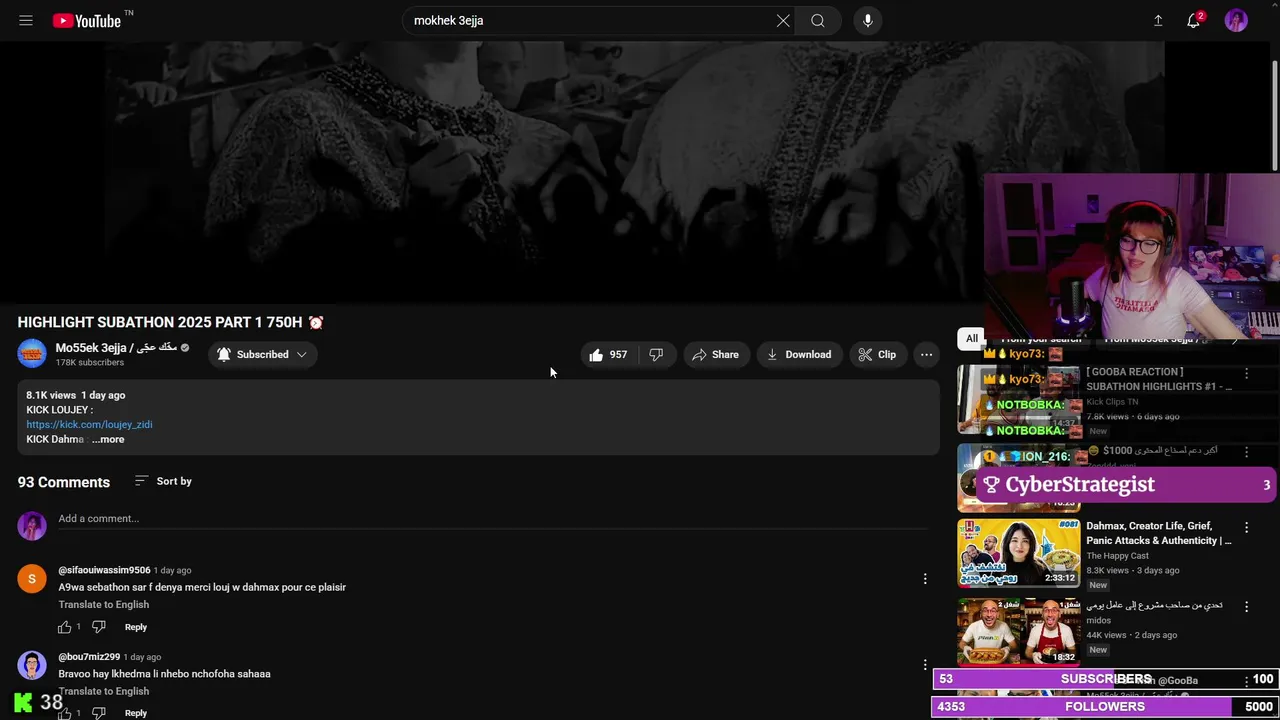Screen dimensions: 1280x720
Task: Open Dahmax Creator Life video thumbnail
Action: click(x=1018, y=552)
